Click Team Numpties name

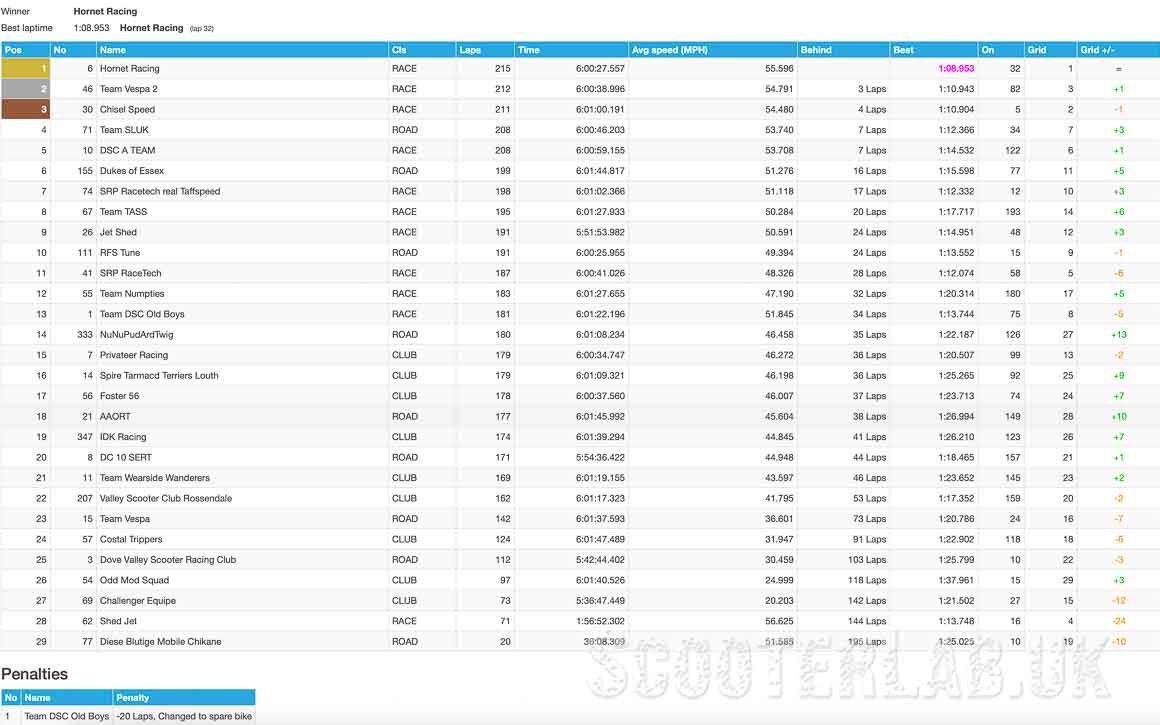tap(132, 294)
